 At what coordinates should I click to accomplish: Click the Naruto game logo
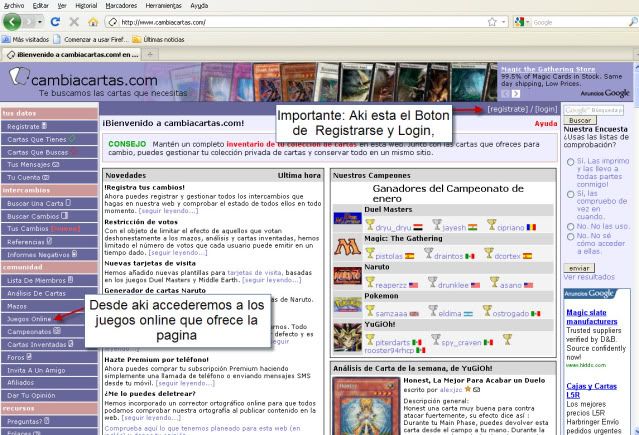[347, 276]
